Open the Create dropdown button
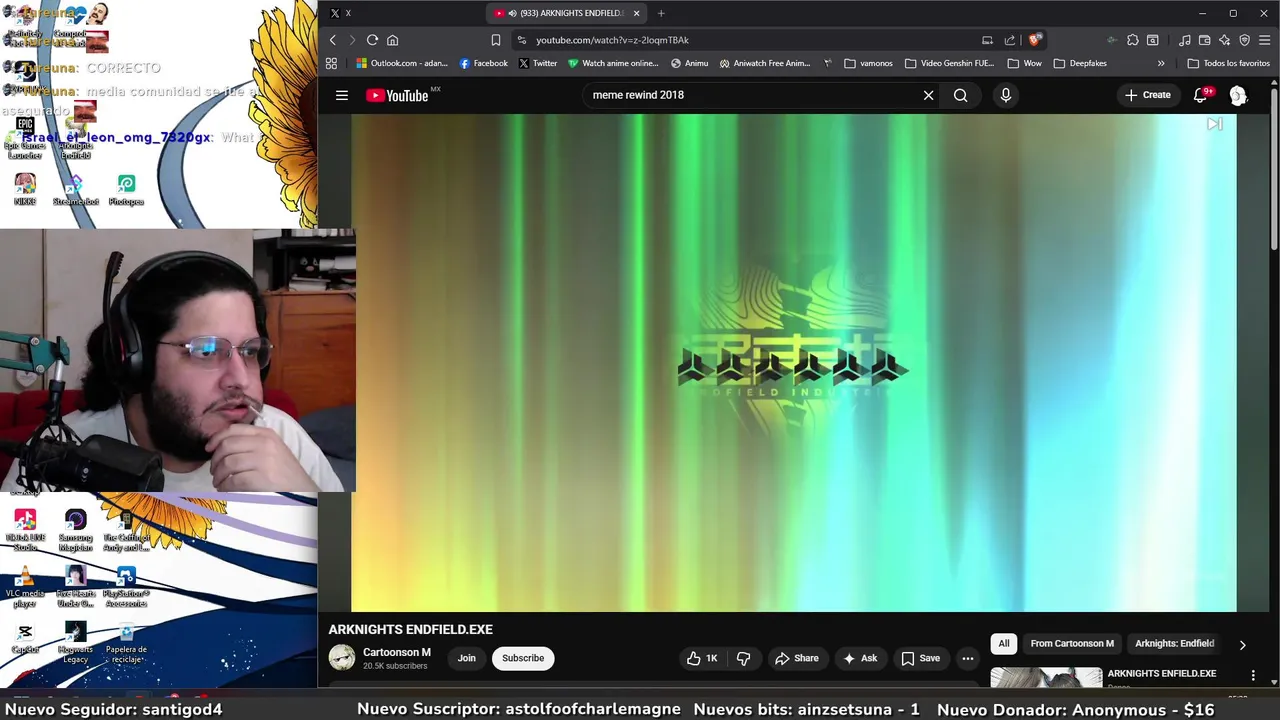Viewport: 1280px width, 720px height. (1147, 95)
